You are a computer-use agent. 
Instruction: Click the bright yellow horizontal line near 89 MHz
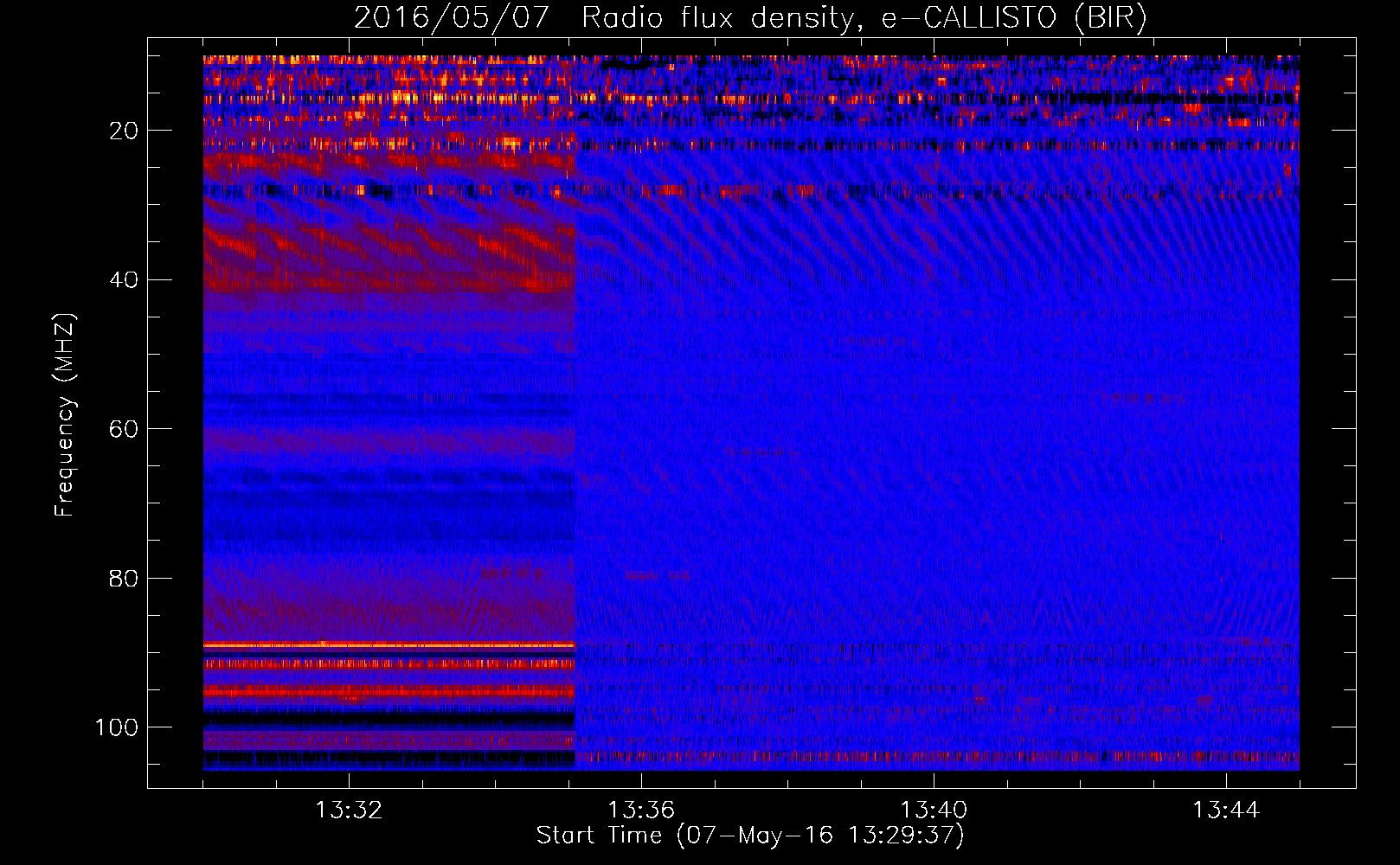pos(389,645)
